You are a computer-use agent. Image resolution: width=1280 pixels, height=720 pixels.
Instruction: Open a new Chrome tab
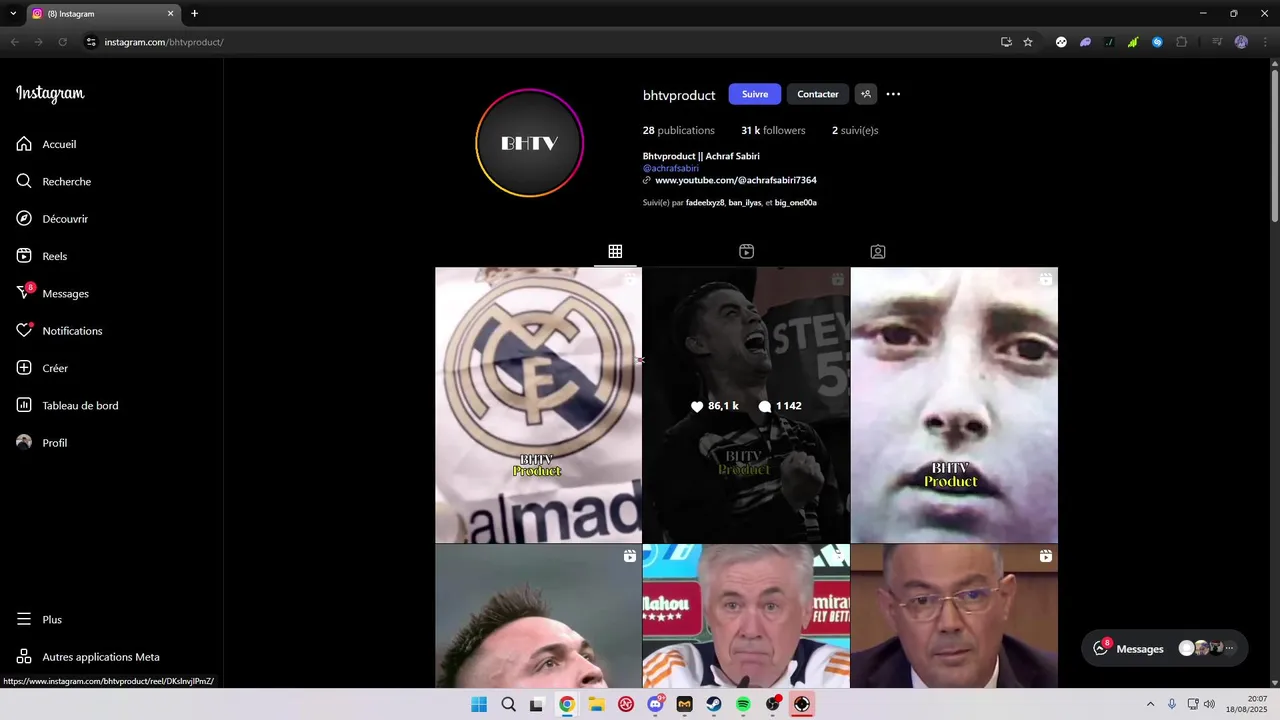coord(194,14)
